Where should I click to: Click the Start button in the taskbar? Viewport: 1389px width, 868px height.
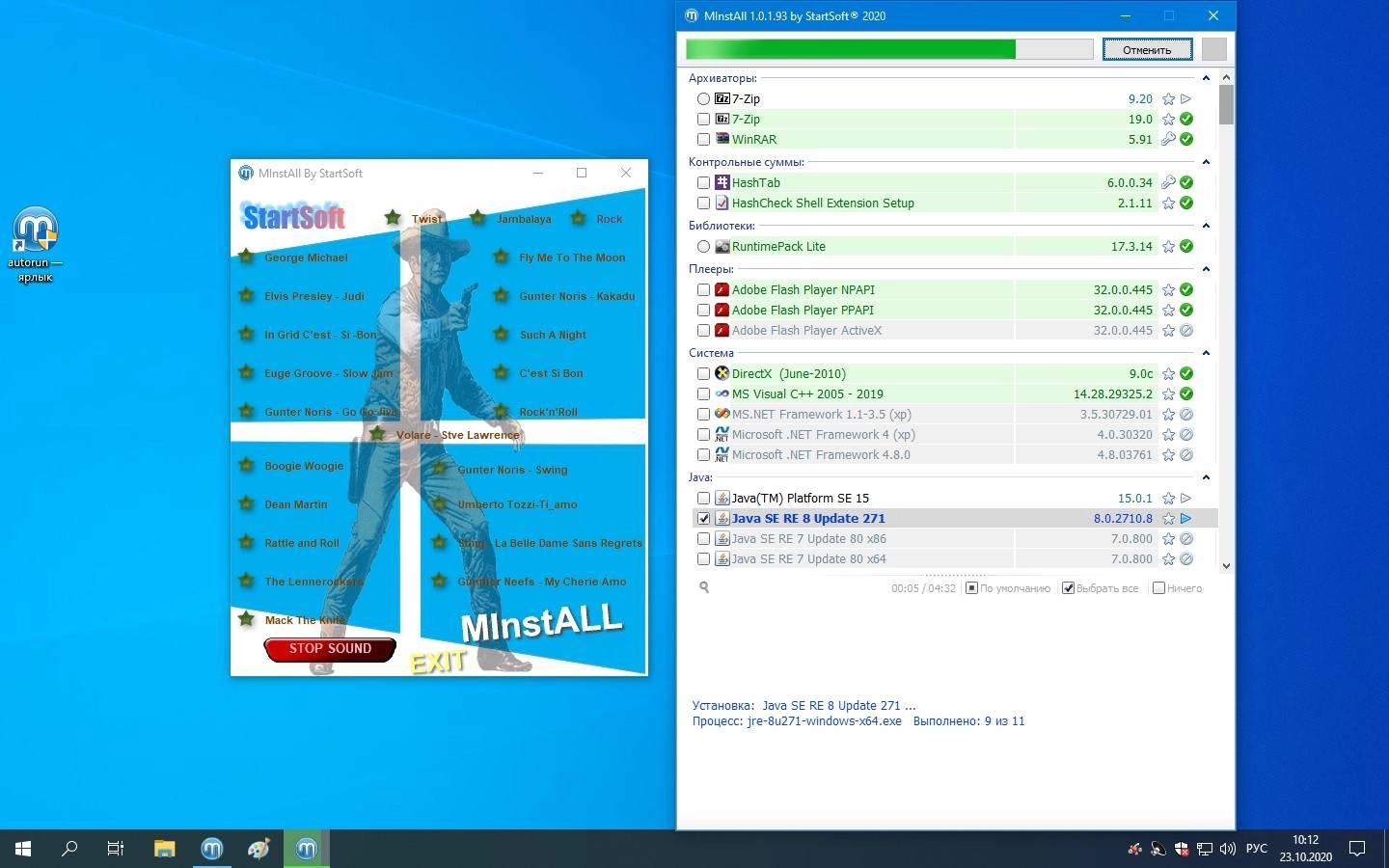pyautogui.click(x=23, y=849)
